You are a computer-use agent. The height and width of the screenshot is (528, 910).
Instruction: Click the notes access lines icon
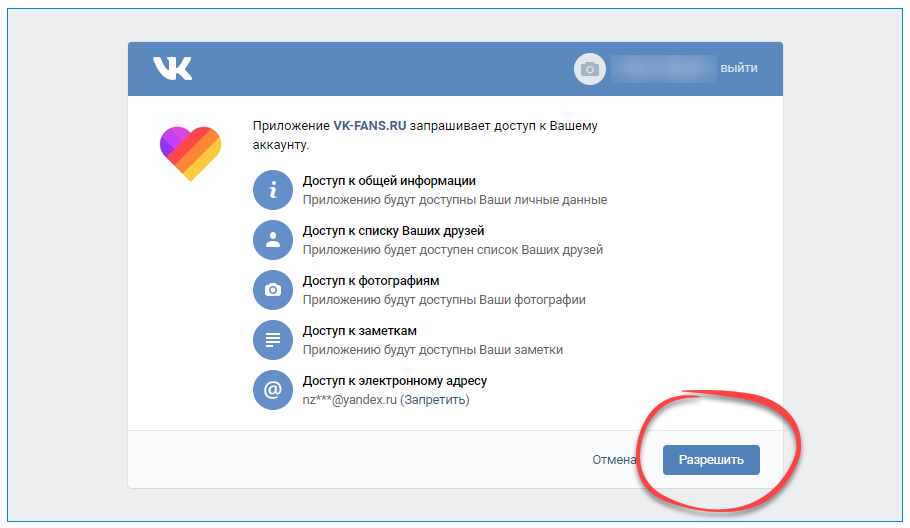[272, 340]
